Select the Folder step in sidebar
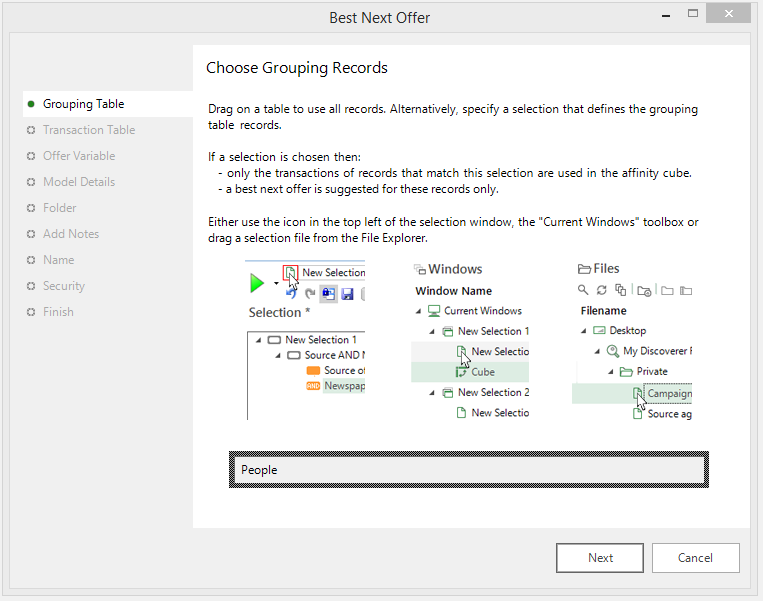 pyautogui.click(x=59, y=208)
